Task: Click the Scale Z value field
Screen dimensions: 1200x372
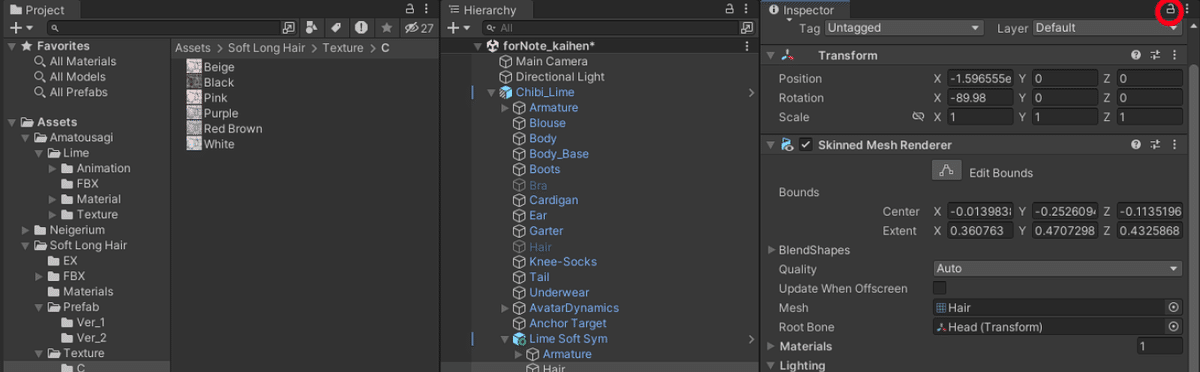Action: pos(1149,117)
